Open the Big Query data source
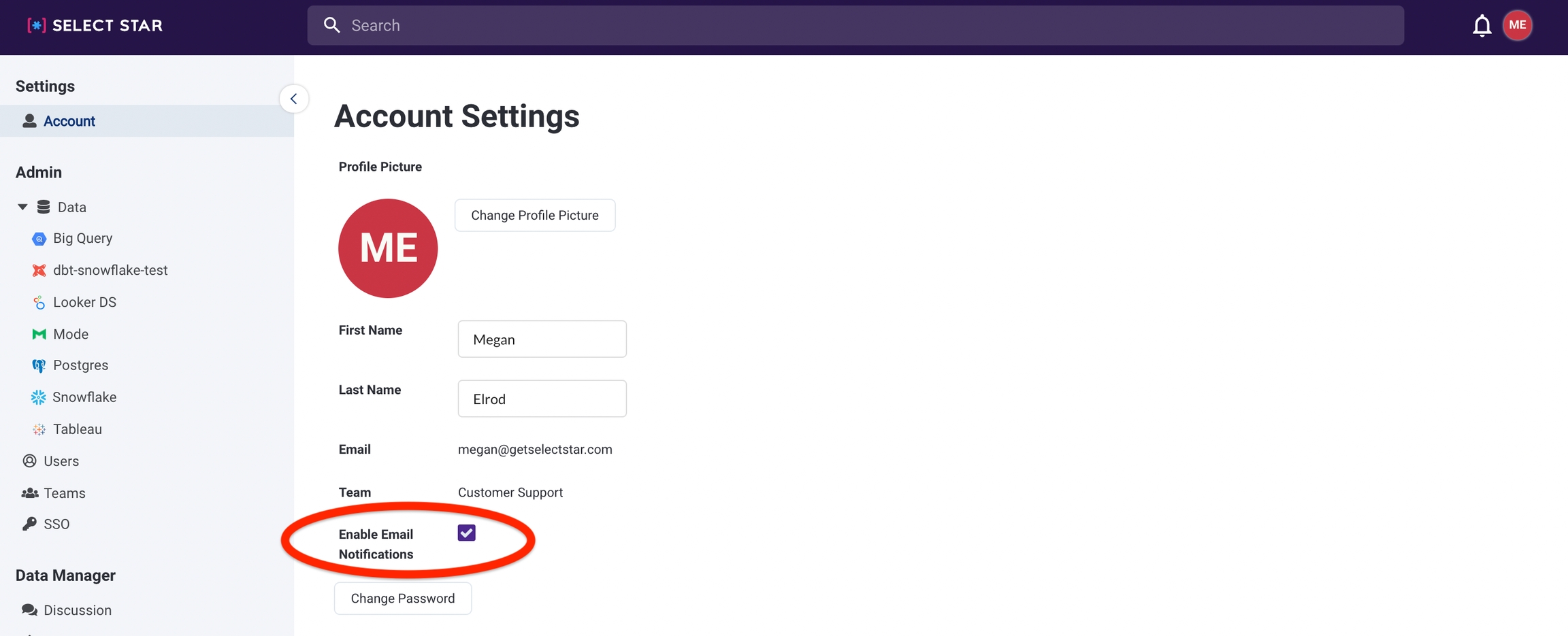The width and height of the screenshot is (1568, 636). (82, 238)
